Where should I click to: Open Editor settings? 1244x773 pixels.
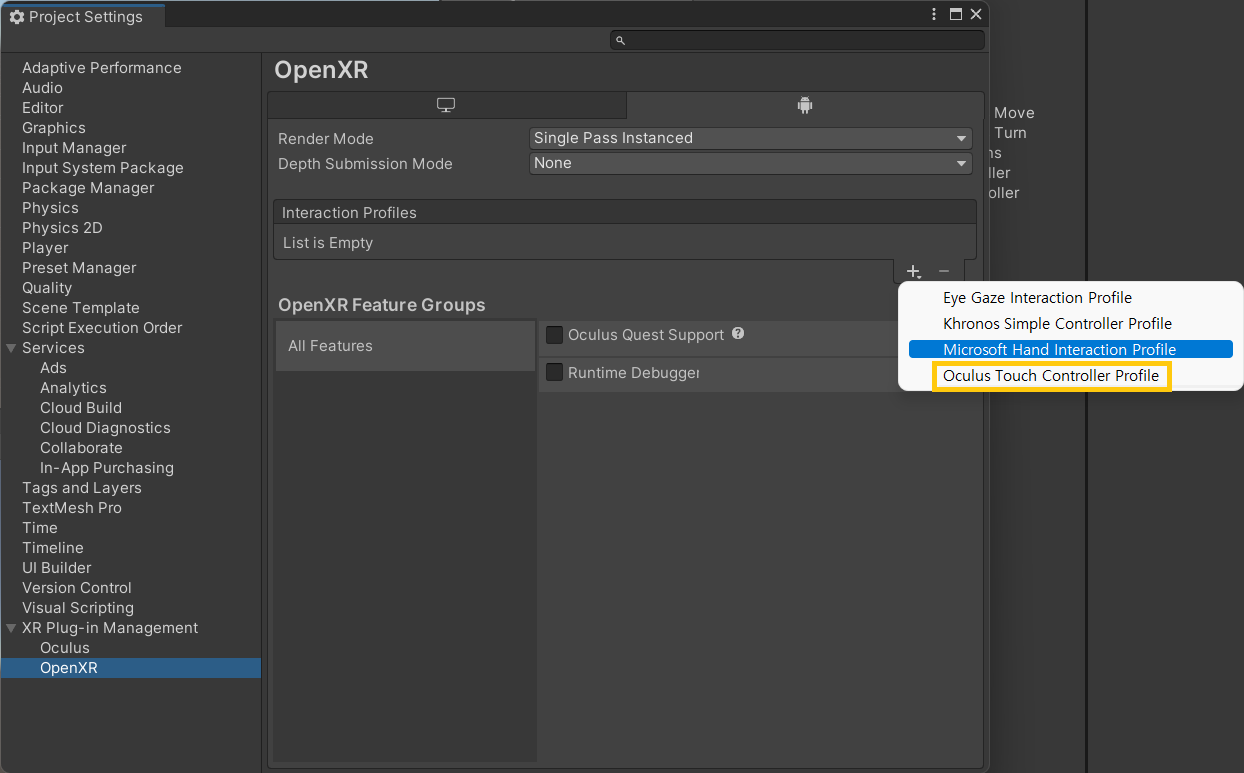tap(43, 108)
